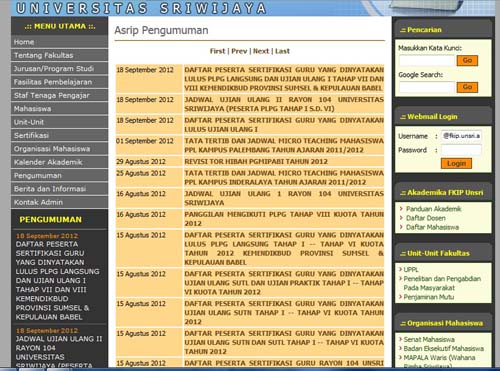Open Revisi TOR Hibah PGMIPABI Tahun 2012

(x=256, y=162)
